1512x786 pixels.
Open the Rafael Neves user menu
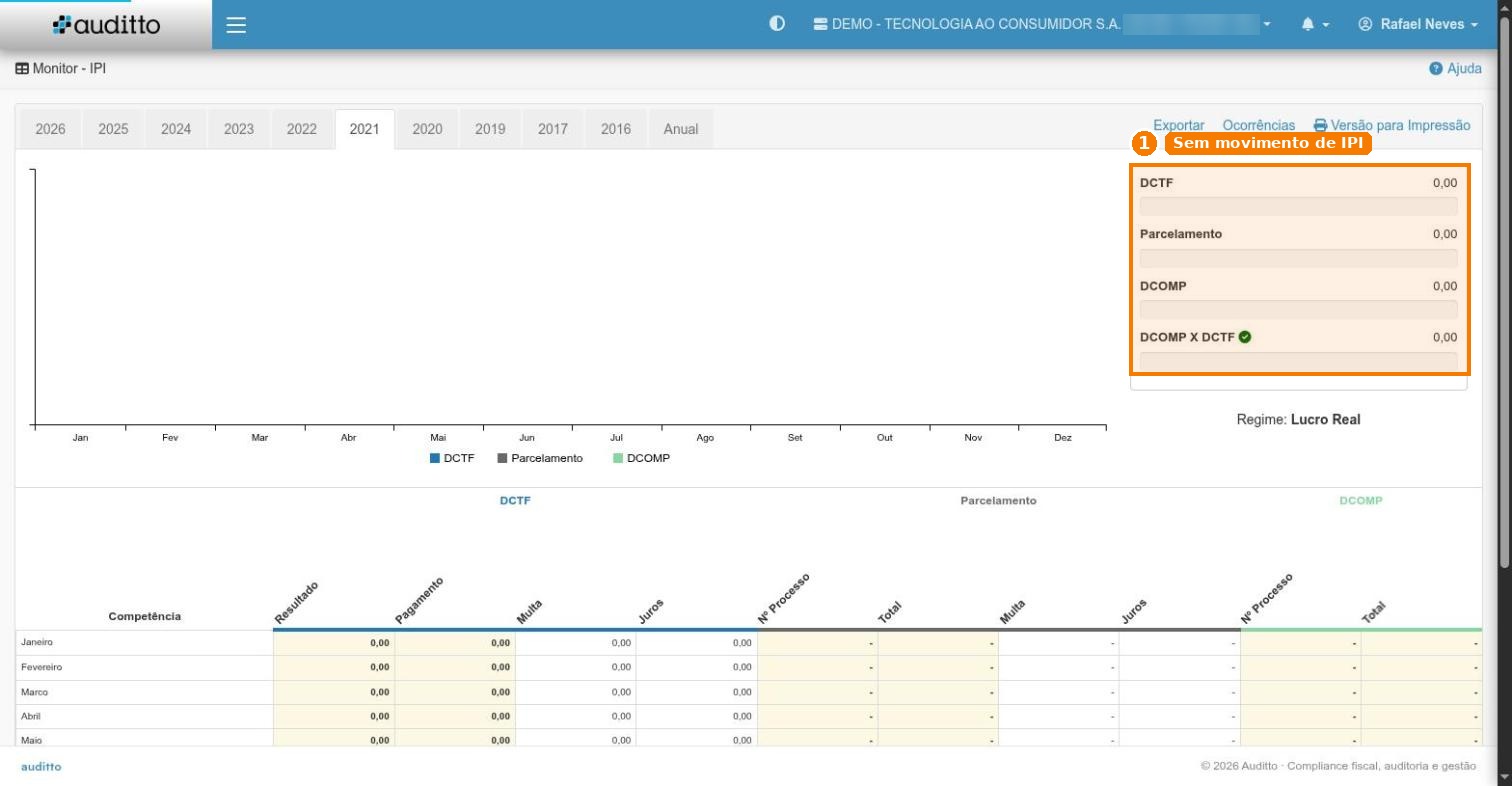pyautogui.click(x=1418, y=24)
